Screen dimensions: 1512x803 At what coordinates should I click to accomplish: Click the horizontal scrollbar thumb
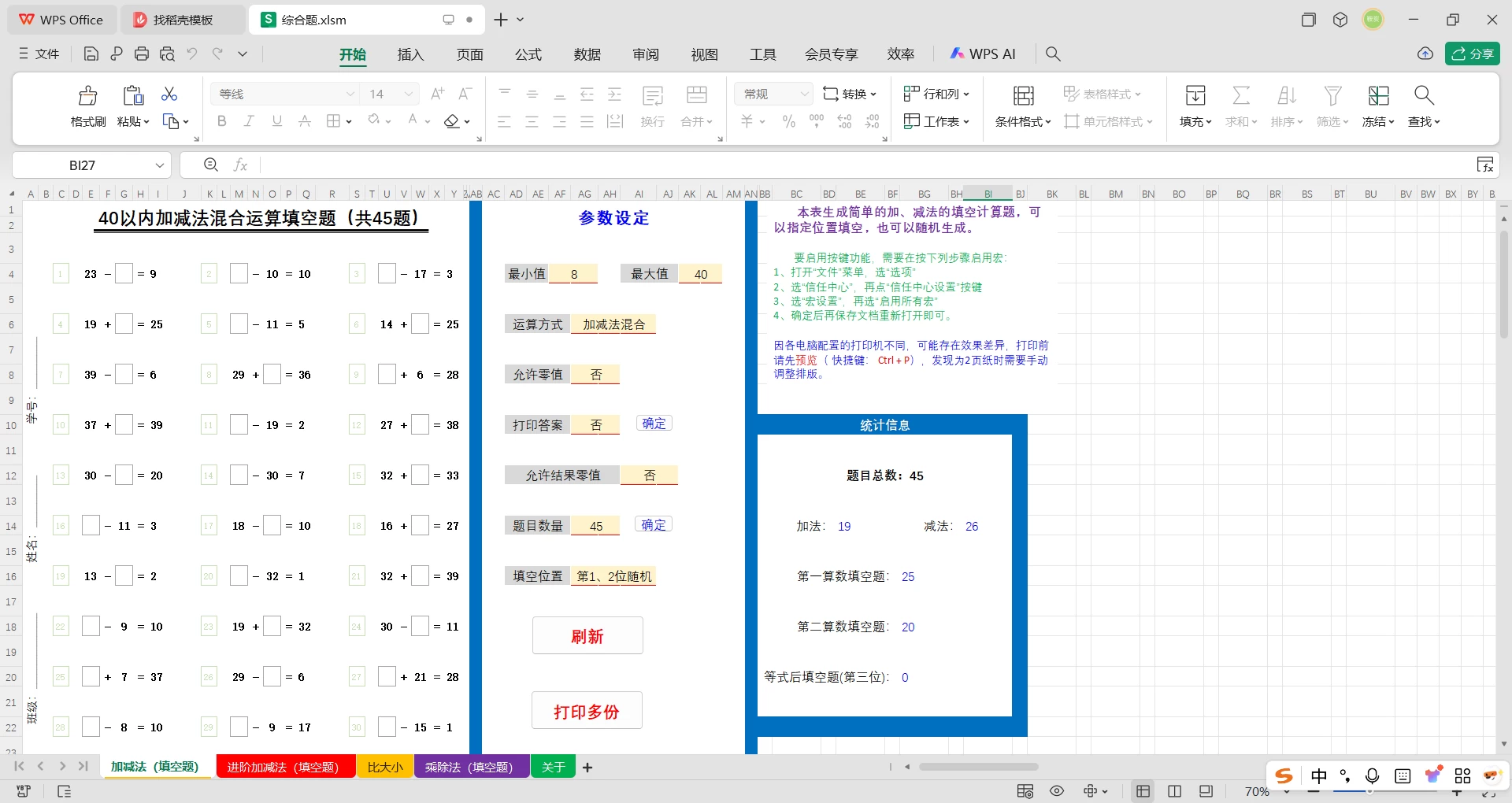click(978, 767)
